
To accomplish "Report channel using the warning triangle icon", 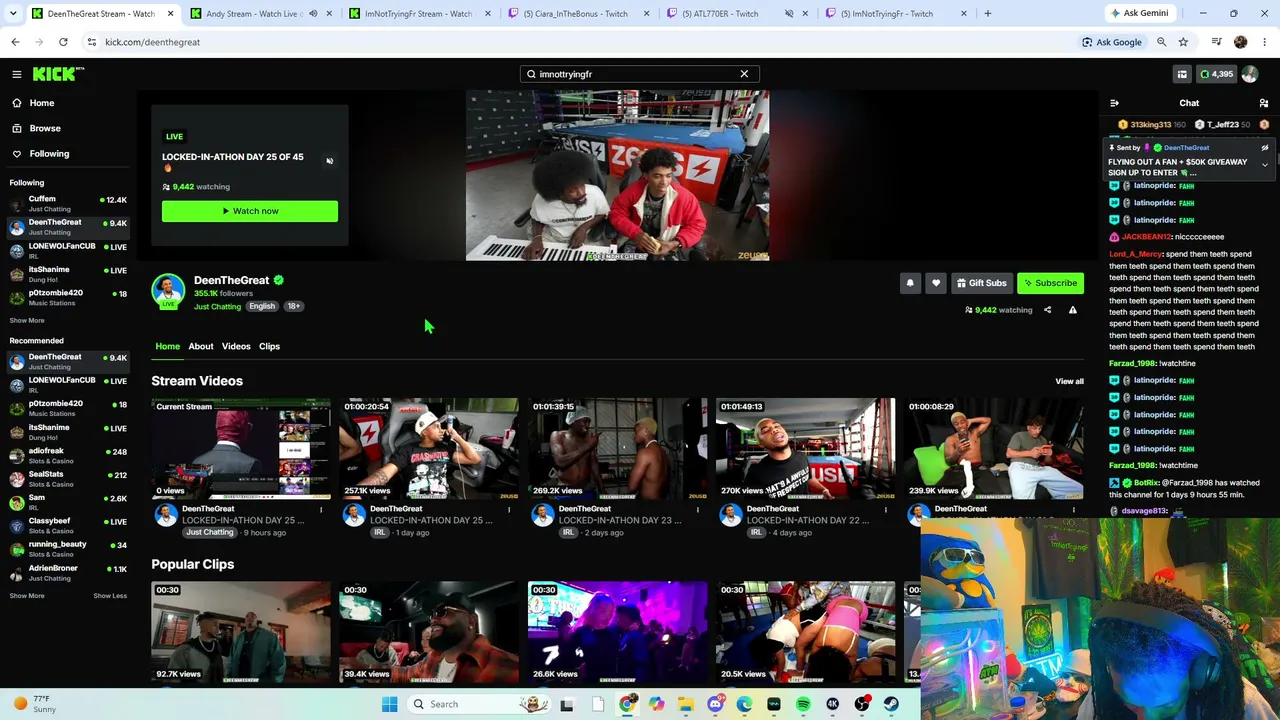I will point(1072,310).
